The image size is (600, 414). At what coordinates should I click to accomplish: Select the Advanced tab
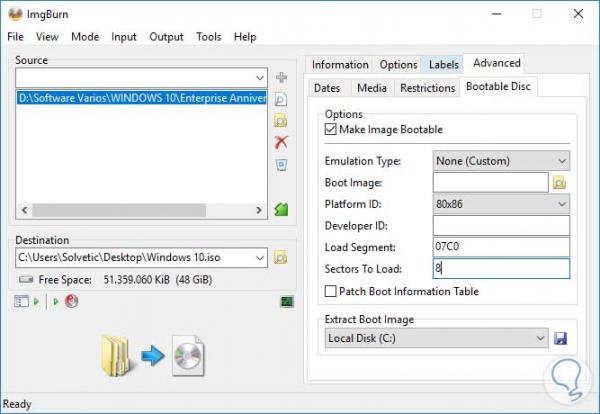(496, 63)
